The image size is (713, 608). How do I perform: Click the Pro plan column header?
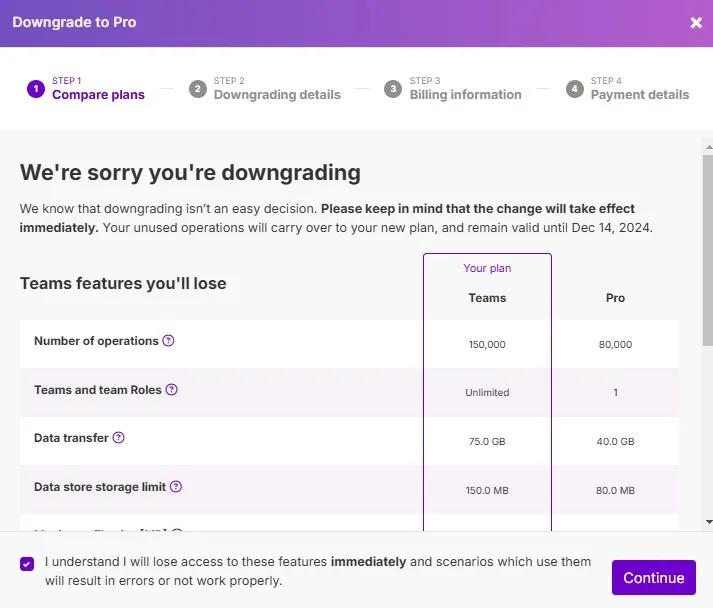point(615,298)
